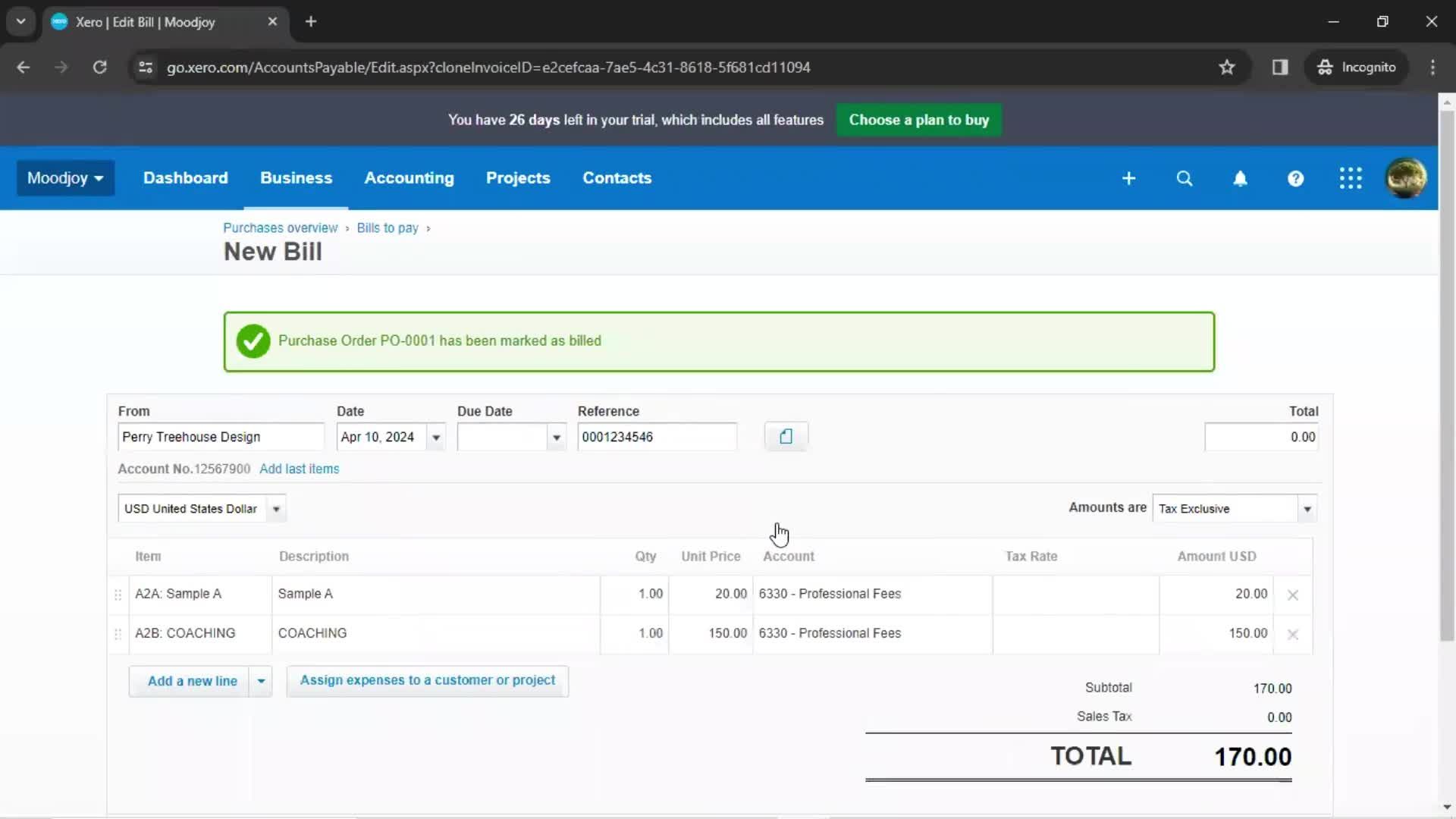
Task: Click the browser reload icon
Action: point(99,67)
